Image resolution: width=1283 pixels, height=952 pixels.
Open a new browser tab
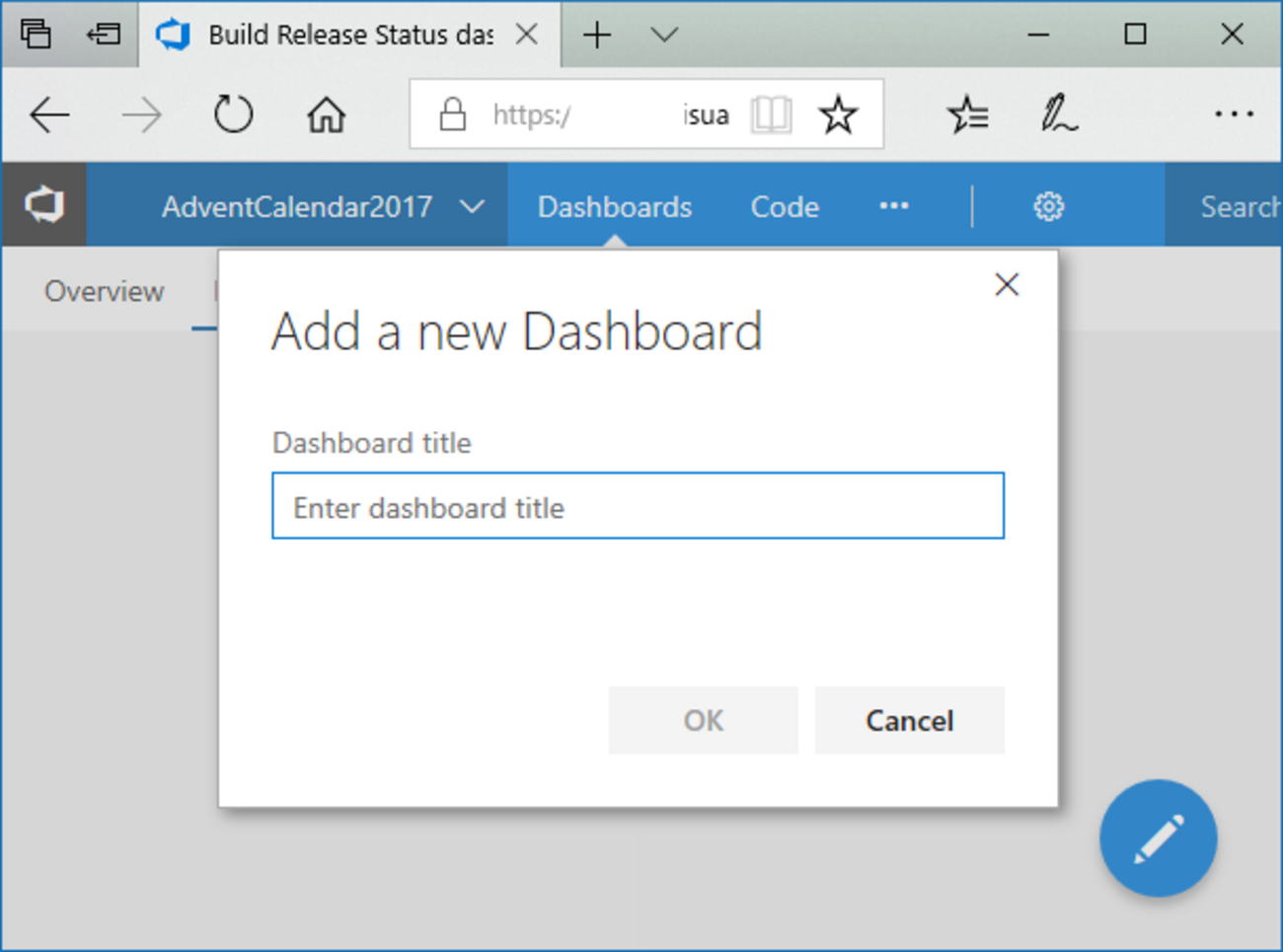pos(597,36)
